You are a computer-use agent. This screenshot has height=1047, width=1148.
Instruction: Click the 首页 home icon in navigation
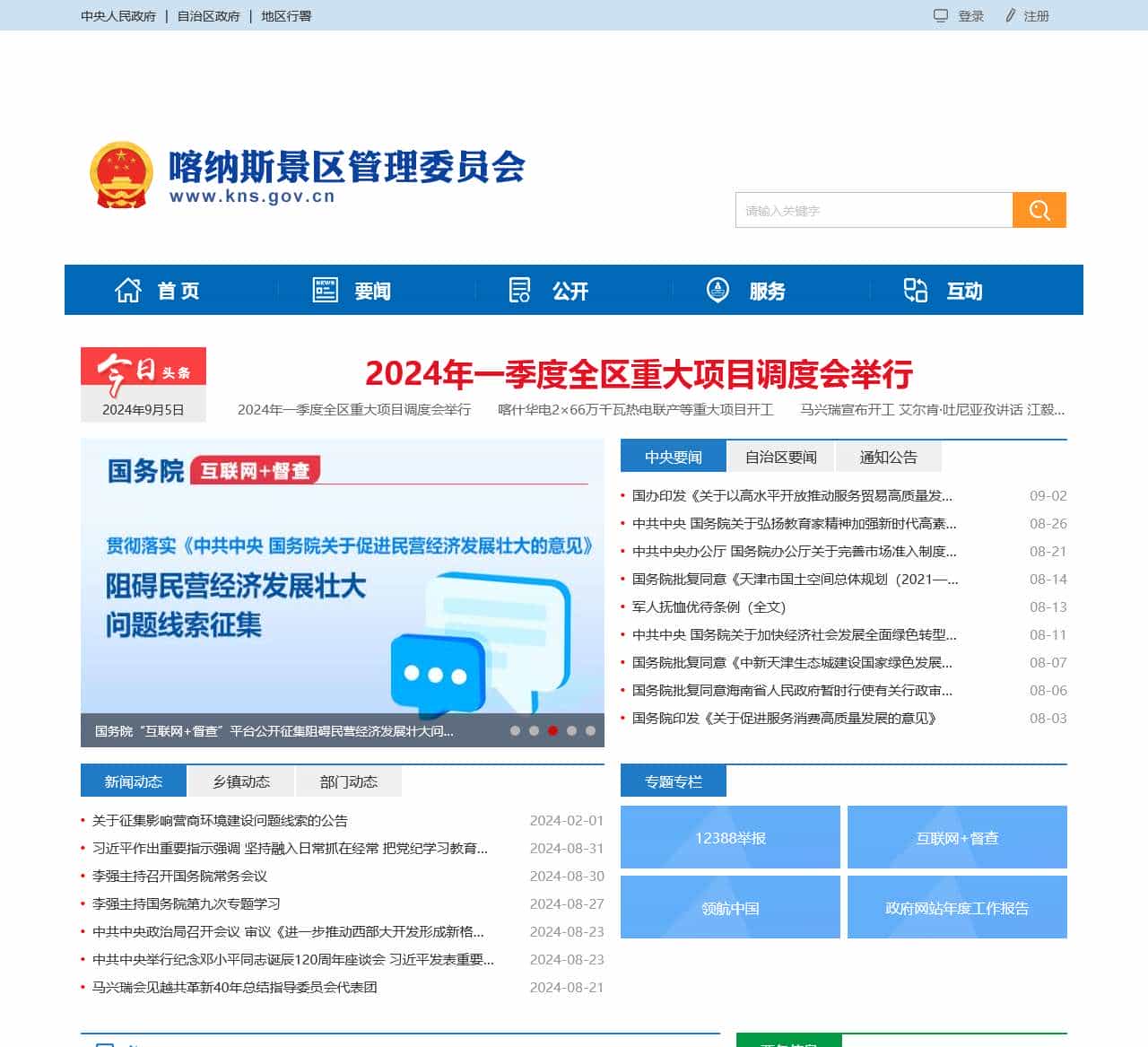pyautogui.click(x=129, y=289)
